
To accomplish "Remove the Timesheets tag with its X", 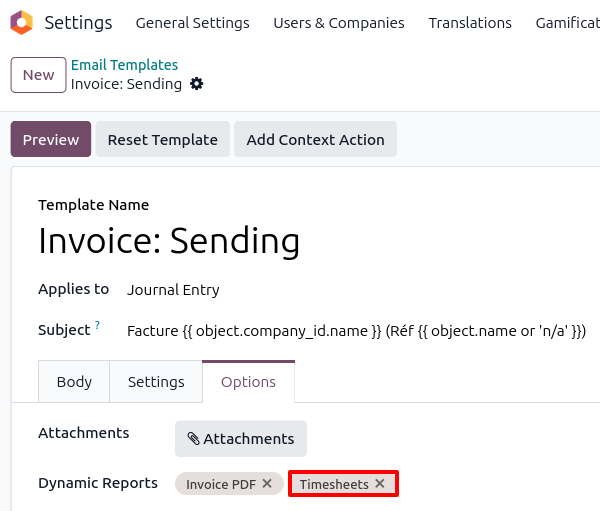I will click(x=380, y=484).
